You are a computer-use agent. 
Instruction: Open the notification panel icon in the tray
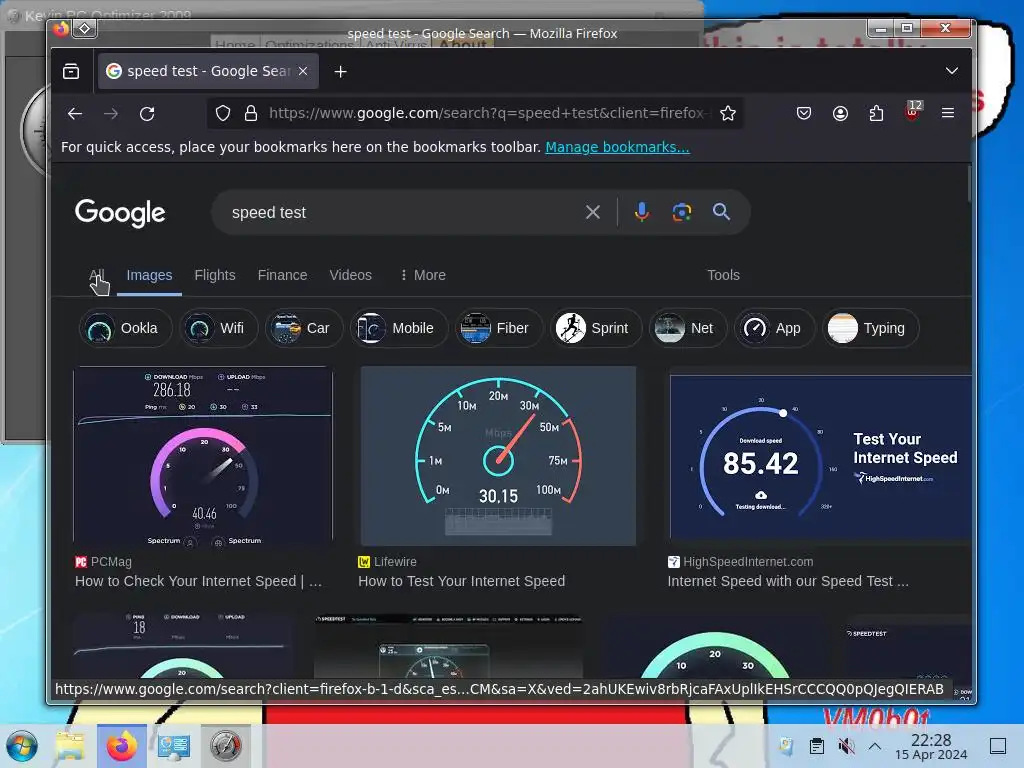(x=998, y=746)
